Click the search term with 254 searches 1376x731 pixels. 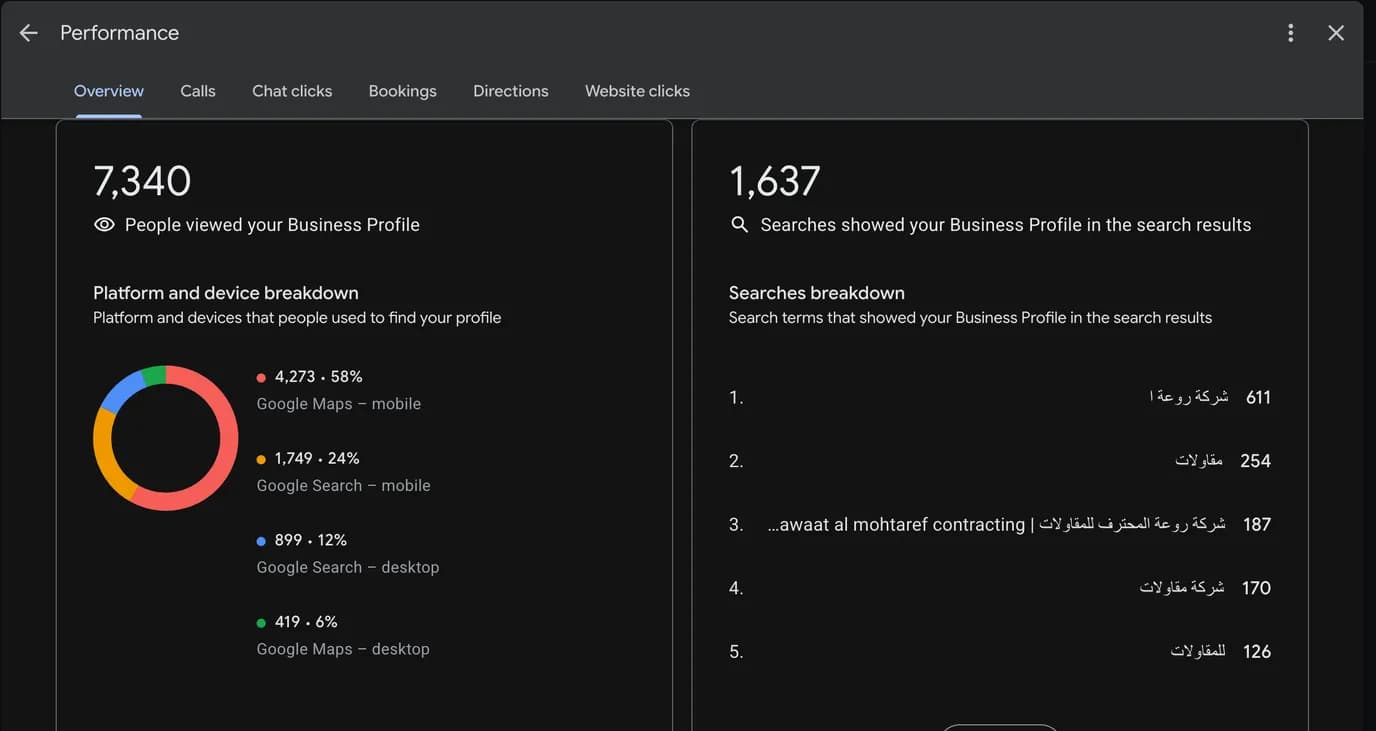pyautogui.click(x=1199, y=460)
